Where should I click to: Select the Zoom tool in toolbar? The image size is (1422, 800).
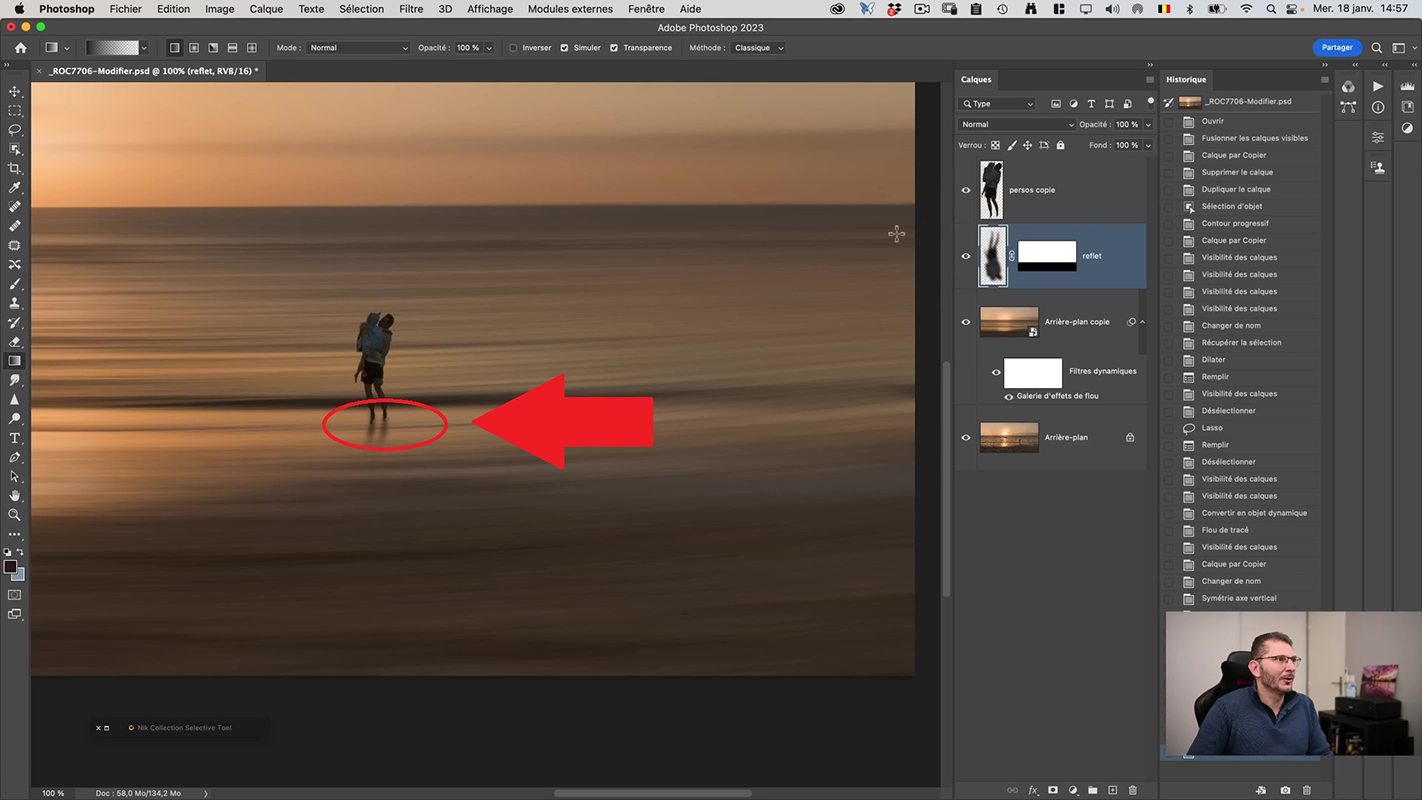[x=15, y=515]
